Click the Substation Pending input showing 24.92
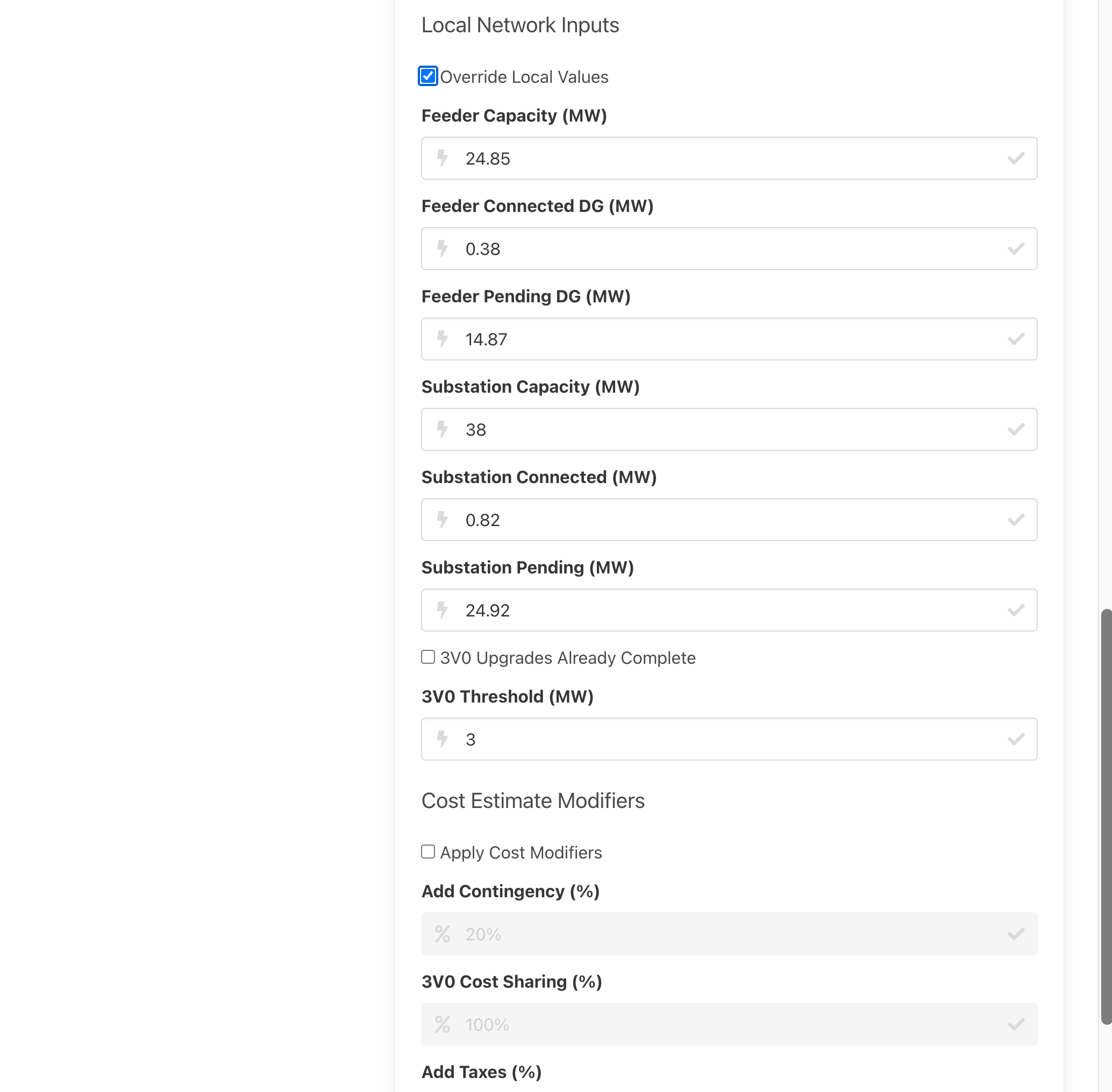 point(728,610)
